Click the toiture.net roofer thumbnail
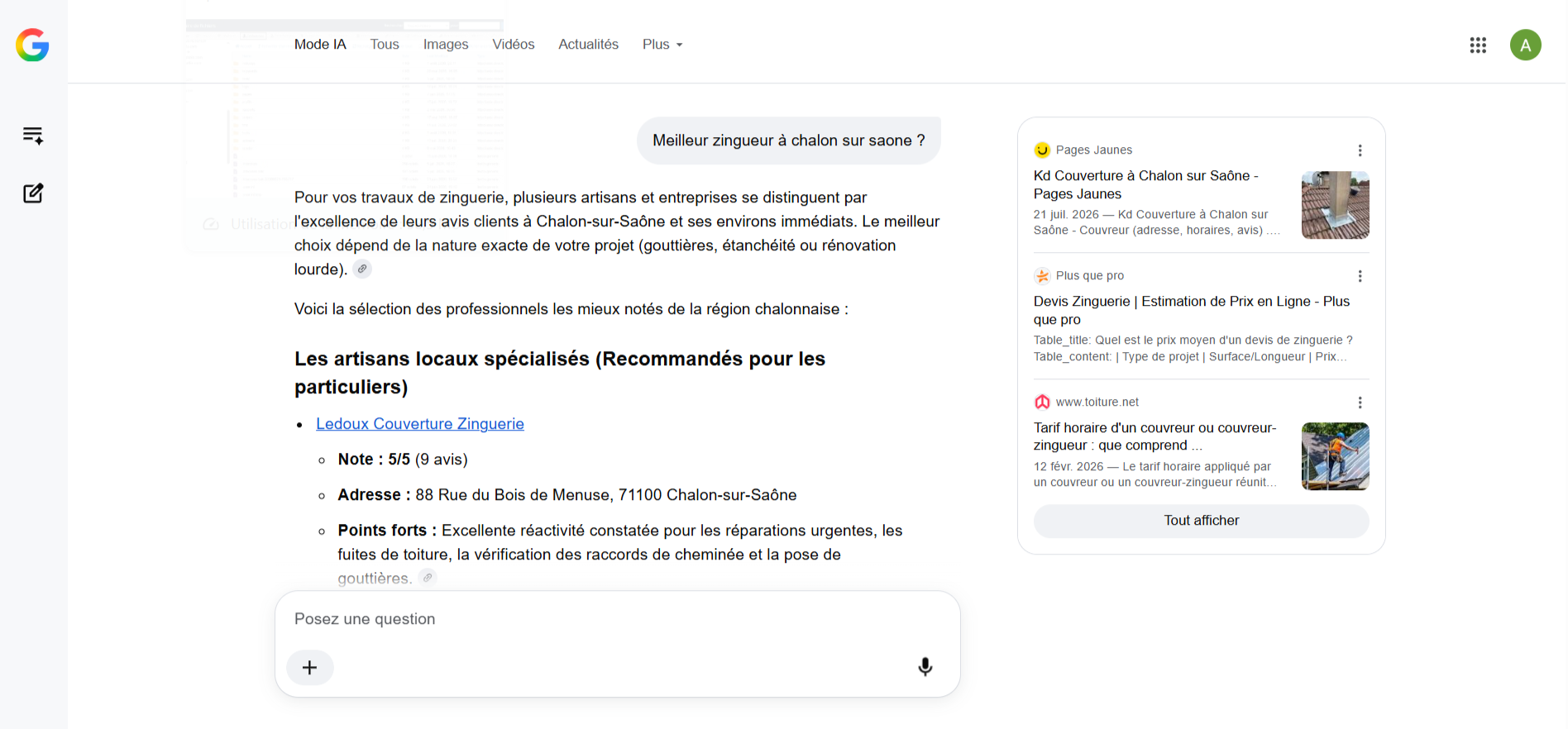Viewport: 1568px width, 729px height. (x=1335, y=456)
